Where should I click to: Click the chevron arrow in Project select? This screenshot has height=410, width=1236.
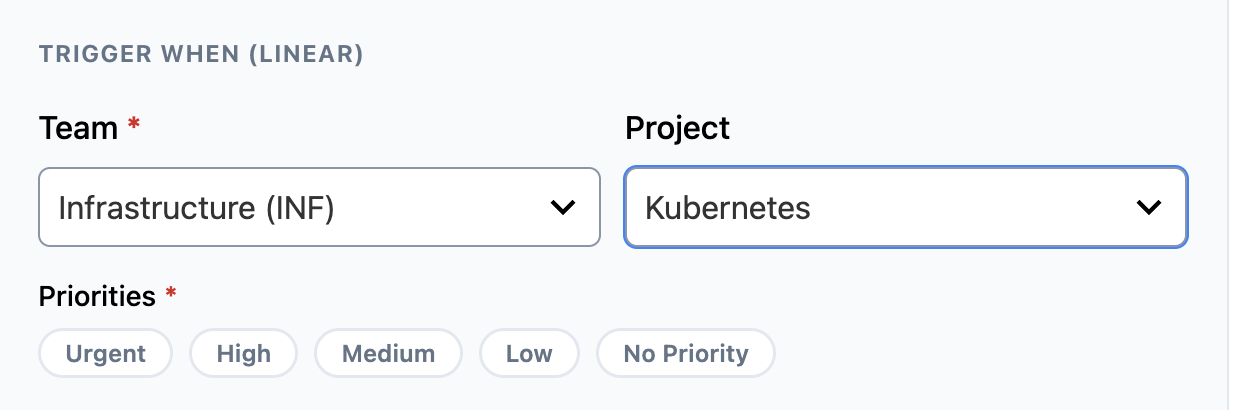[1149, 207]
